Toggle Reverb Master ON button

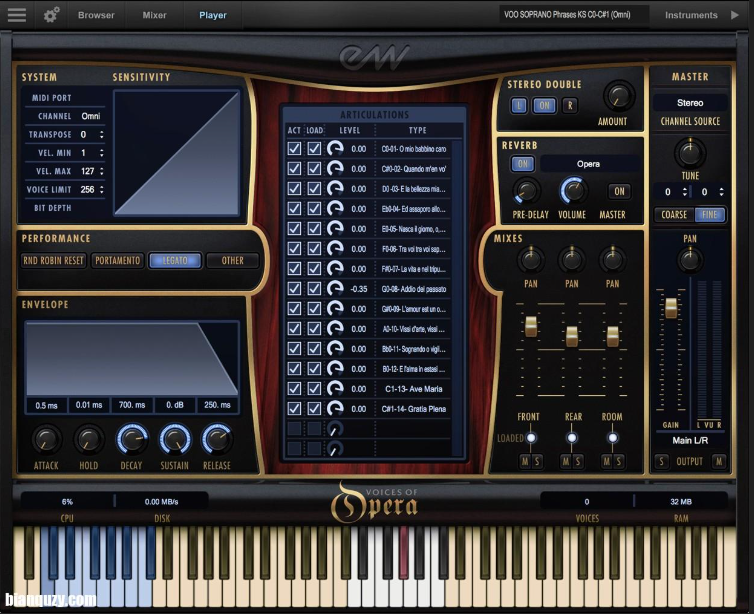tap(619, 191)
